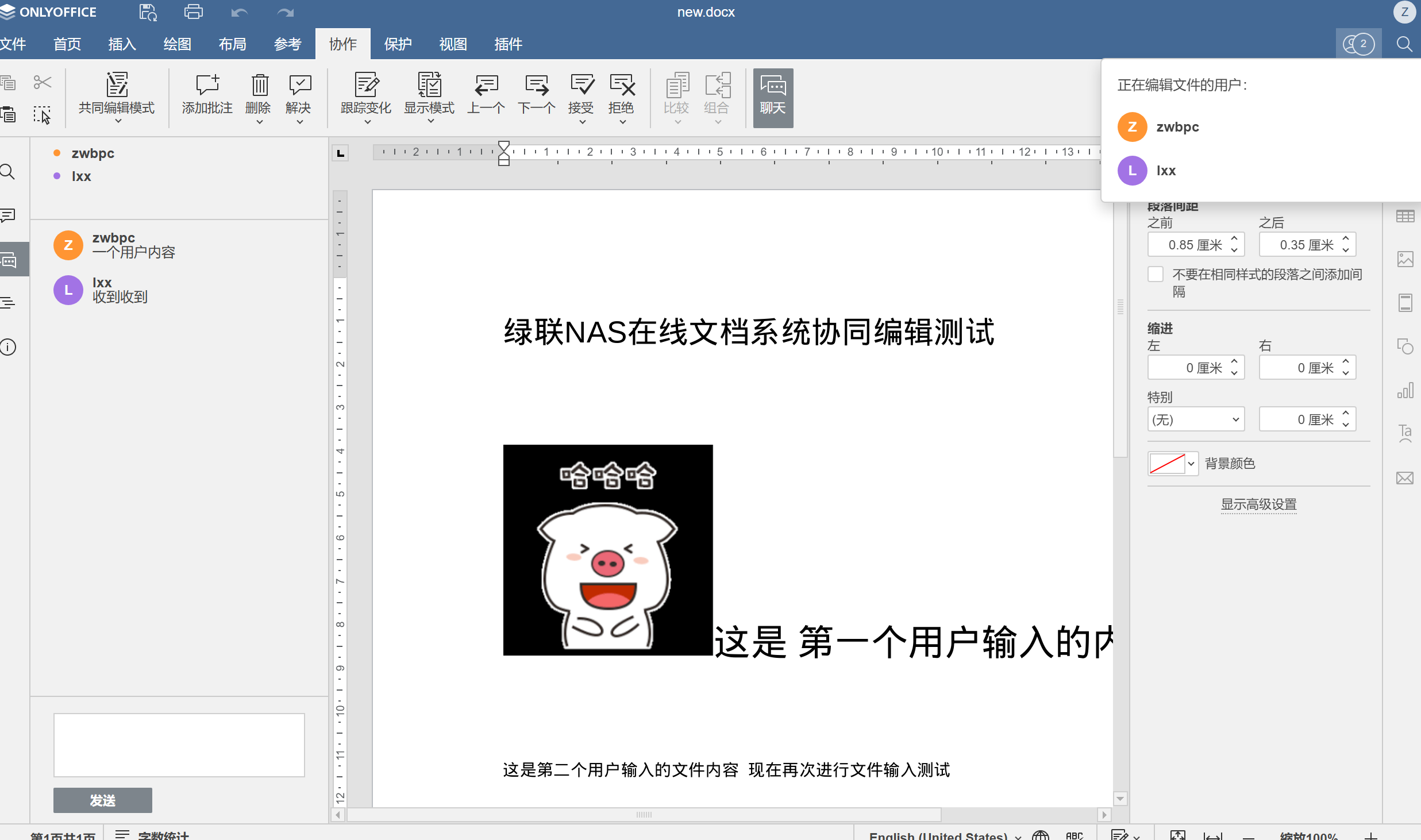The width and height of the screenshot is (1421, 840).
Task: Open chart settings in right sidebar
Action: 1405,390
